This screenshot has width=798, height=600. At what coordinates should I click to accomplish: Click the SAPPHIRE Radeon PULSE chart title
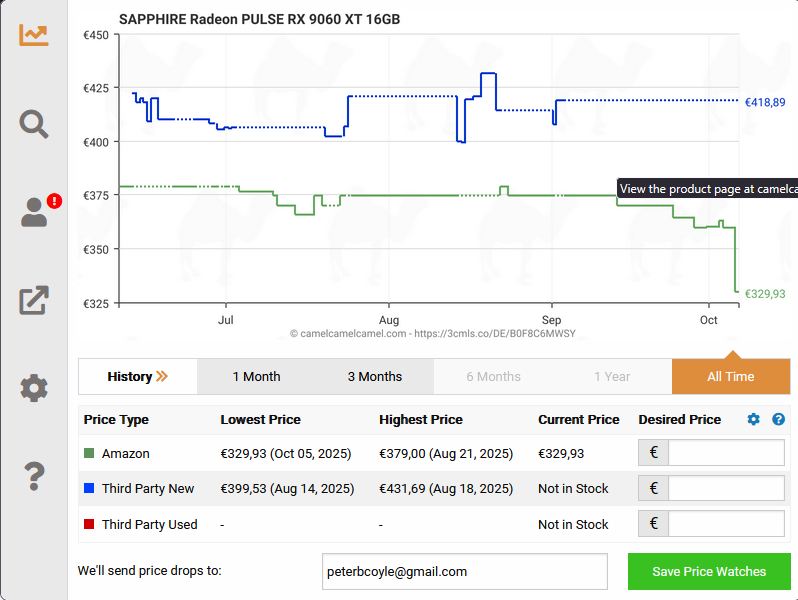[x=260, y=19]
